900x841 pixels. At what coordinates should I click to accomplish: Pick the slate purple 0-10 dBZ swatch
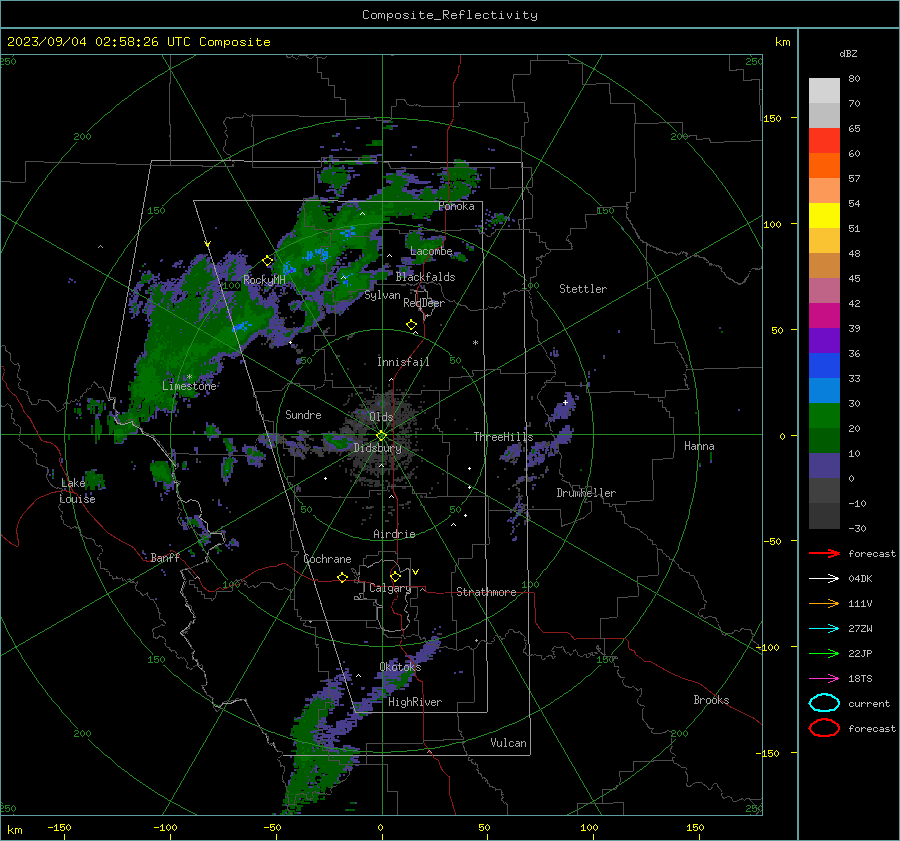tap(824, 466)
